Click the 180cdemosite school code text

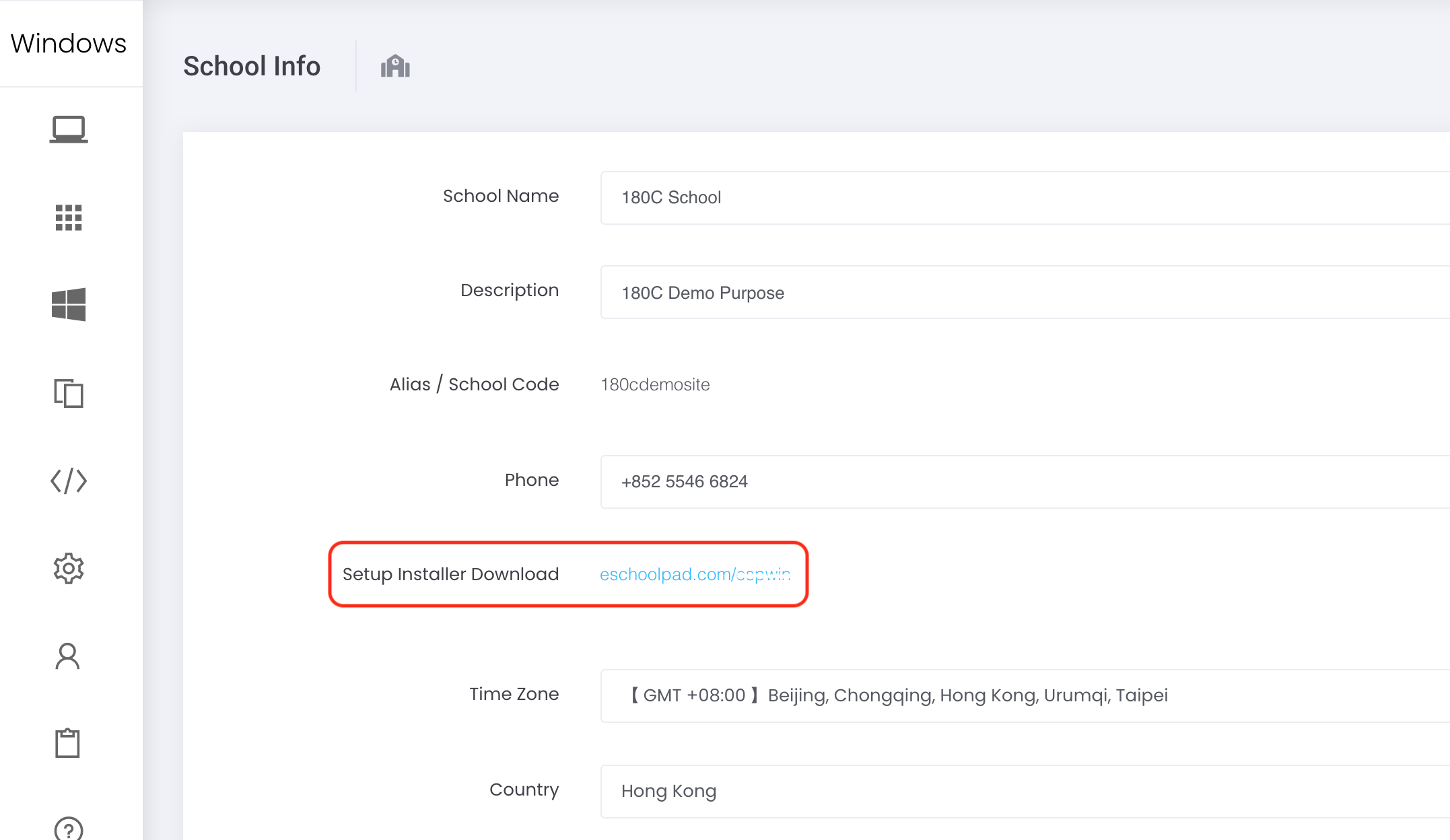[655, 384]
